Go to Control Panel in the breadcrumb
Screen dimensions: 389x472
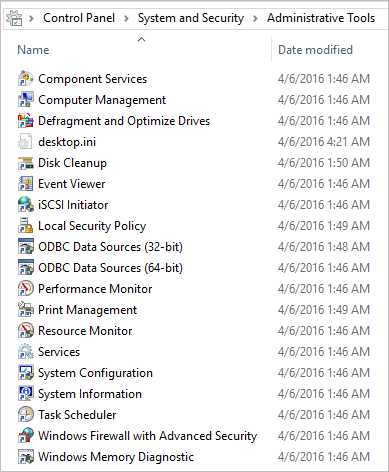point(79,18)
